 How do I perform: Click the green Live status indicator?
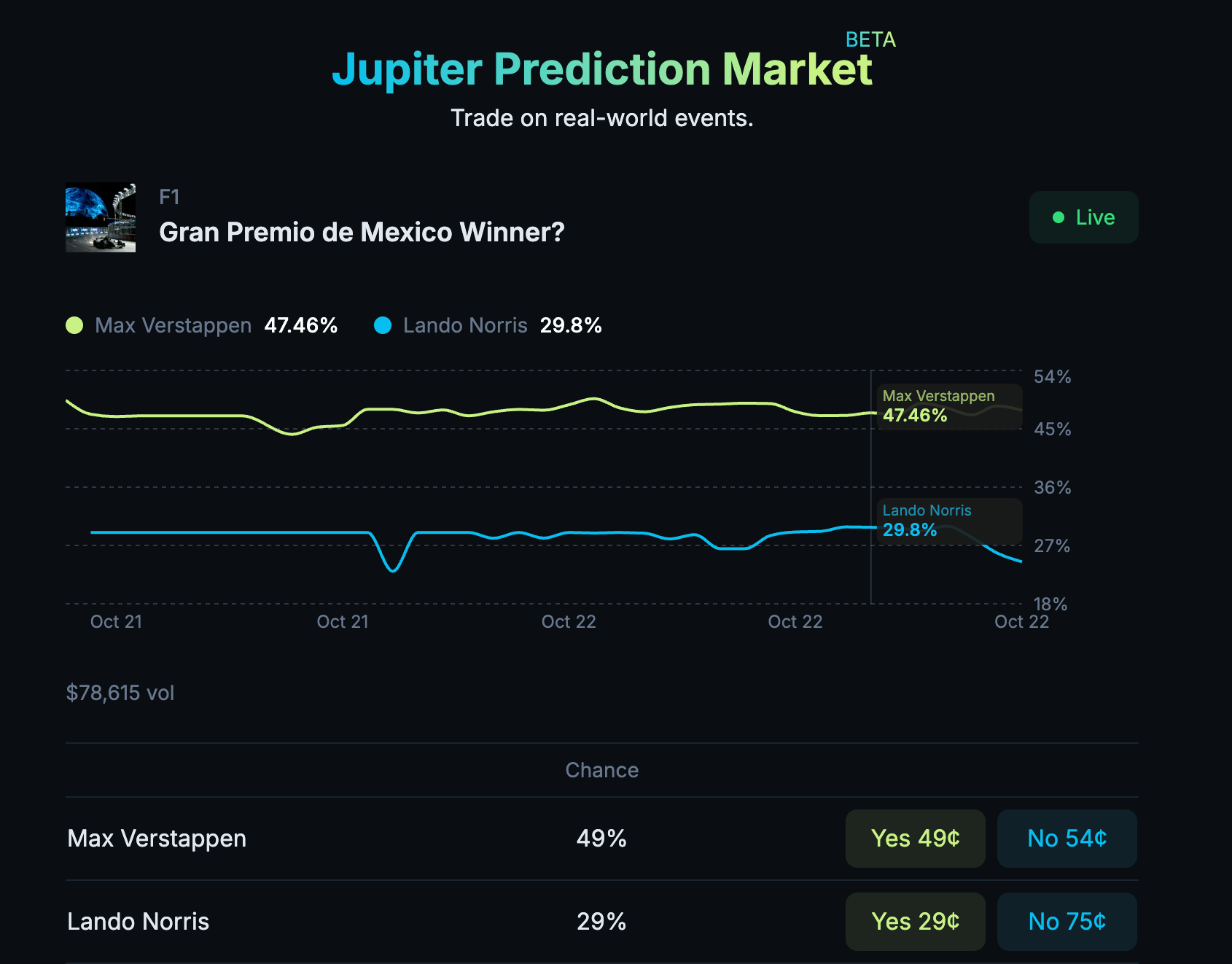(1083, 217)
